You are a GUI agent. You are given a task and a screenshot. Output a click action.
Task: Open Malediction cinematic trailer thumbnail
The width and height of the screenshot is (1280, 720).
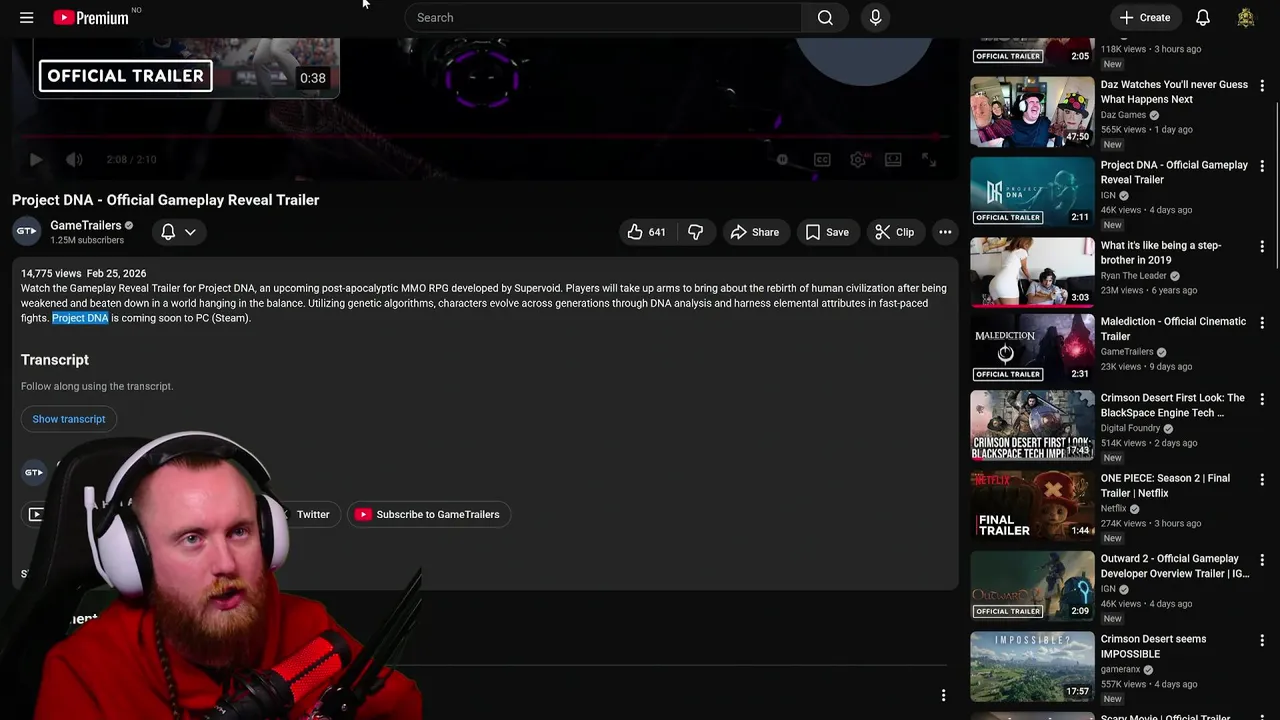tap(1032, 348)
